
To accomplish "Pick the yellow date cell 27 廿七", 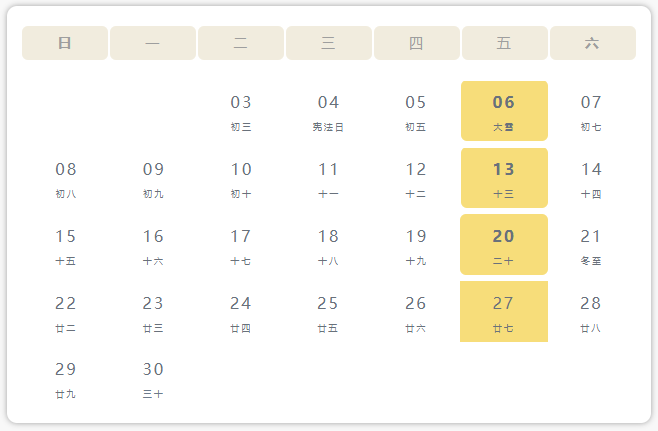I will [504, 311].
